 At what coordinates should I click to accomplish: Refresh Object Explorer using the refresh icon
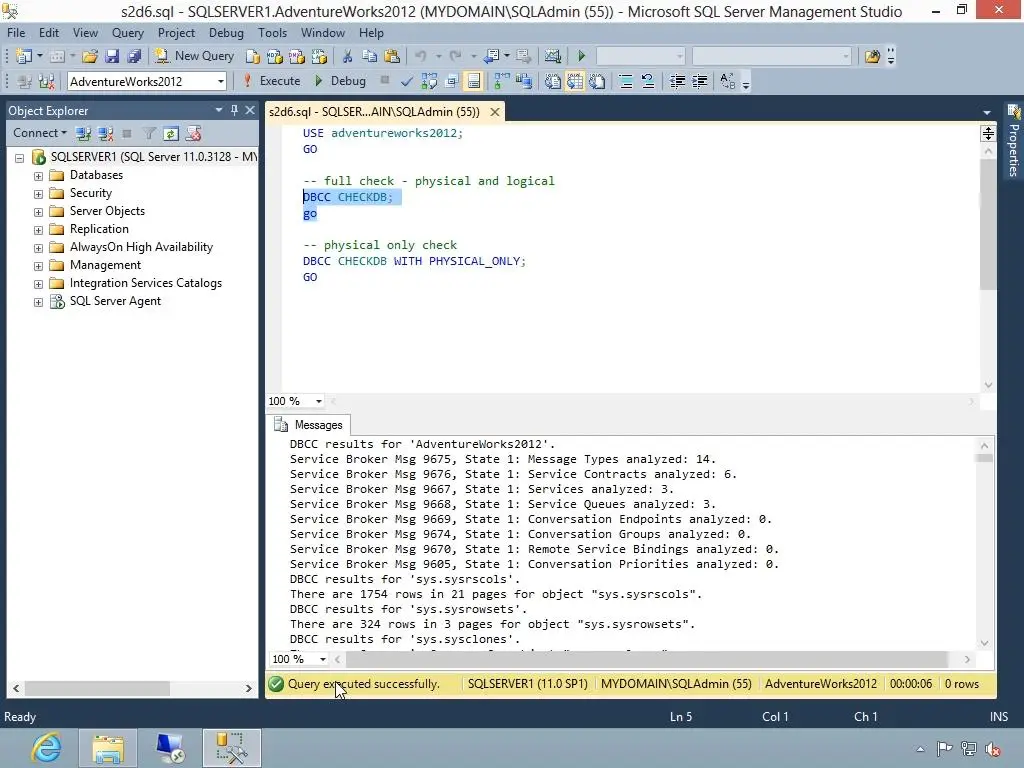point(171,133)
